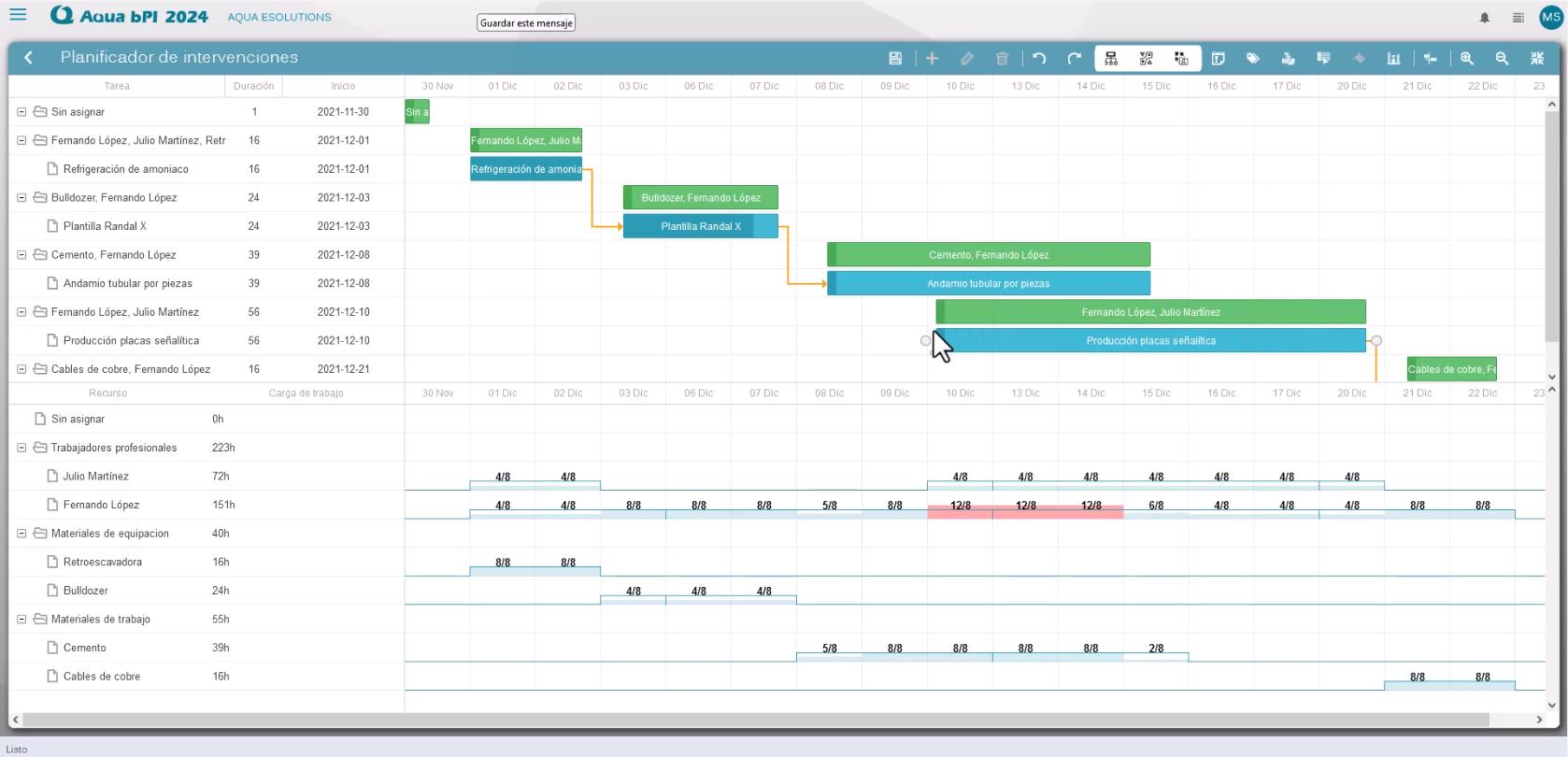Select the Retroescavadora resource row
The image size is (1568, 757).
[207, 562]
